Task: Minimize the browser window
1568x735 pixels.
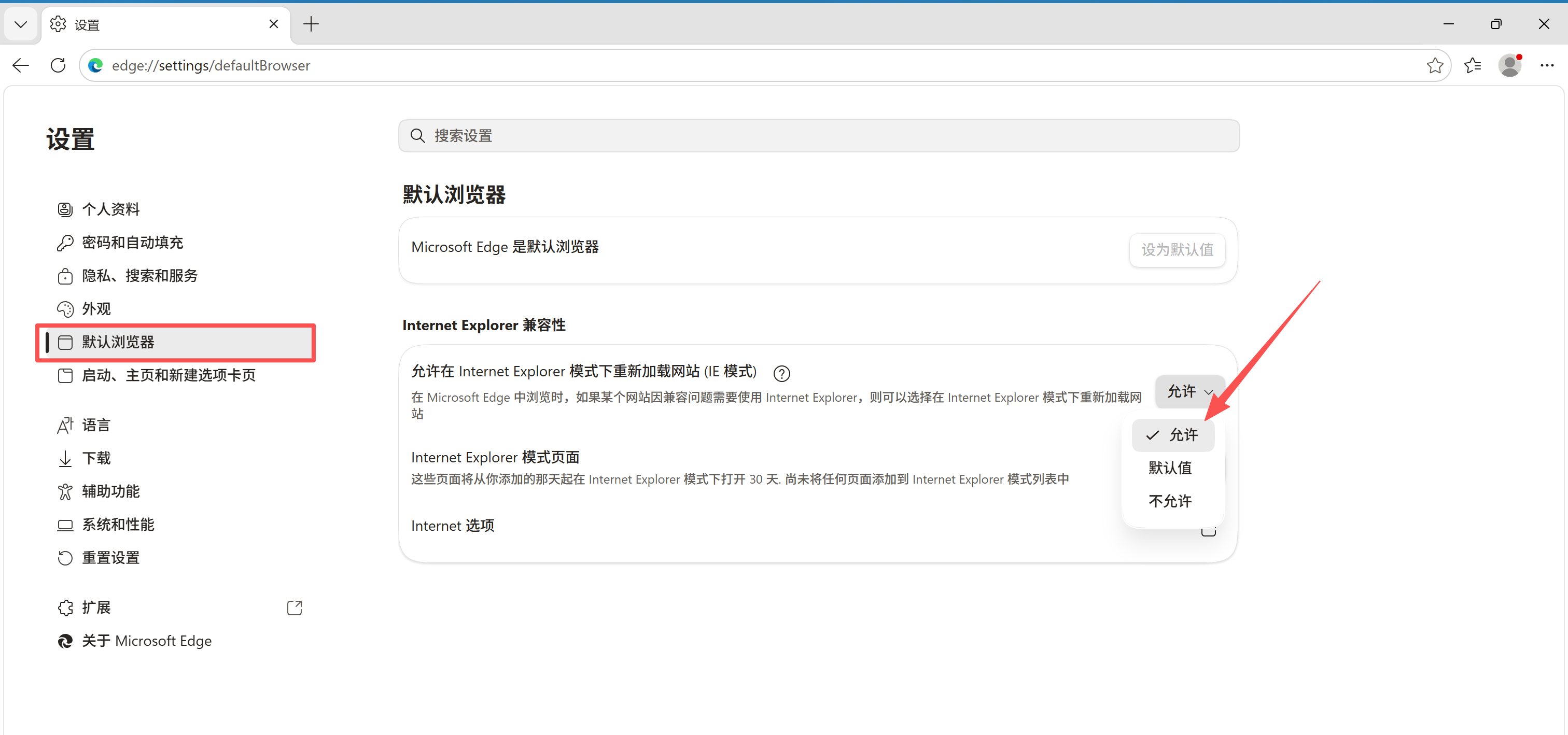Action: [1448, 24]
